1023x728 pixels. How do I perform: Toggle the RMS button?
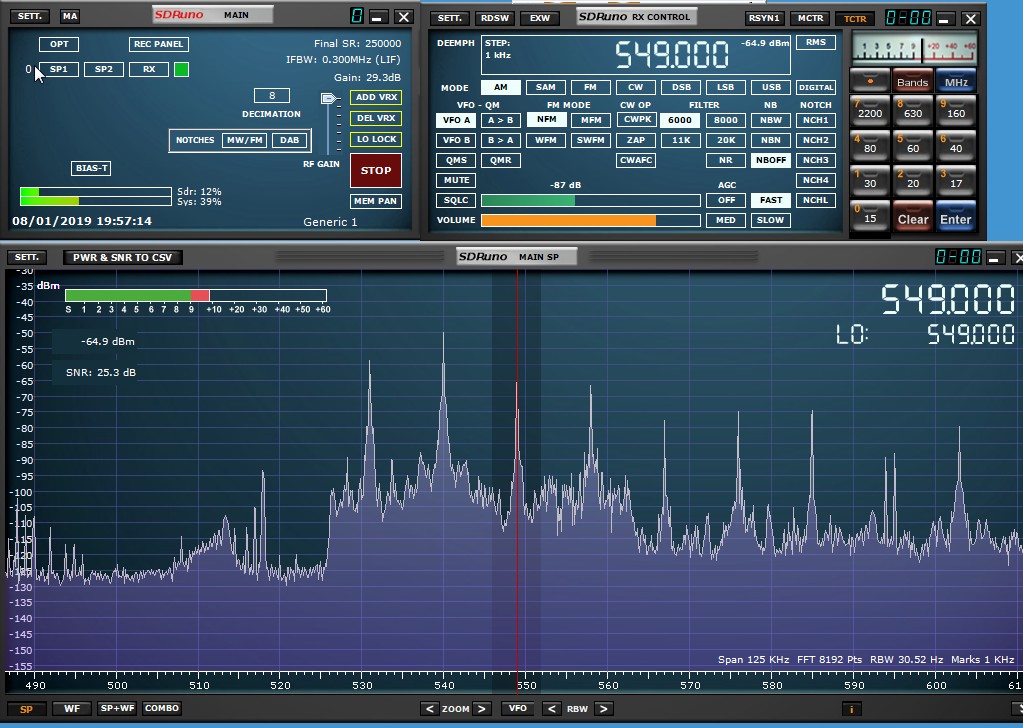tap(816, 42)
